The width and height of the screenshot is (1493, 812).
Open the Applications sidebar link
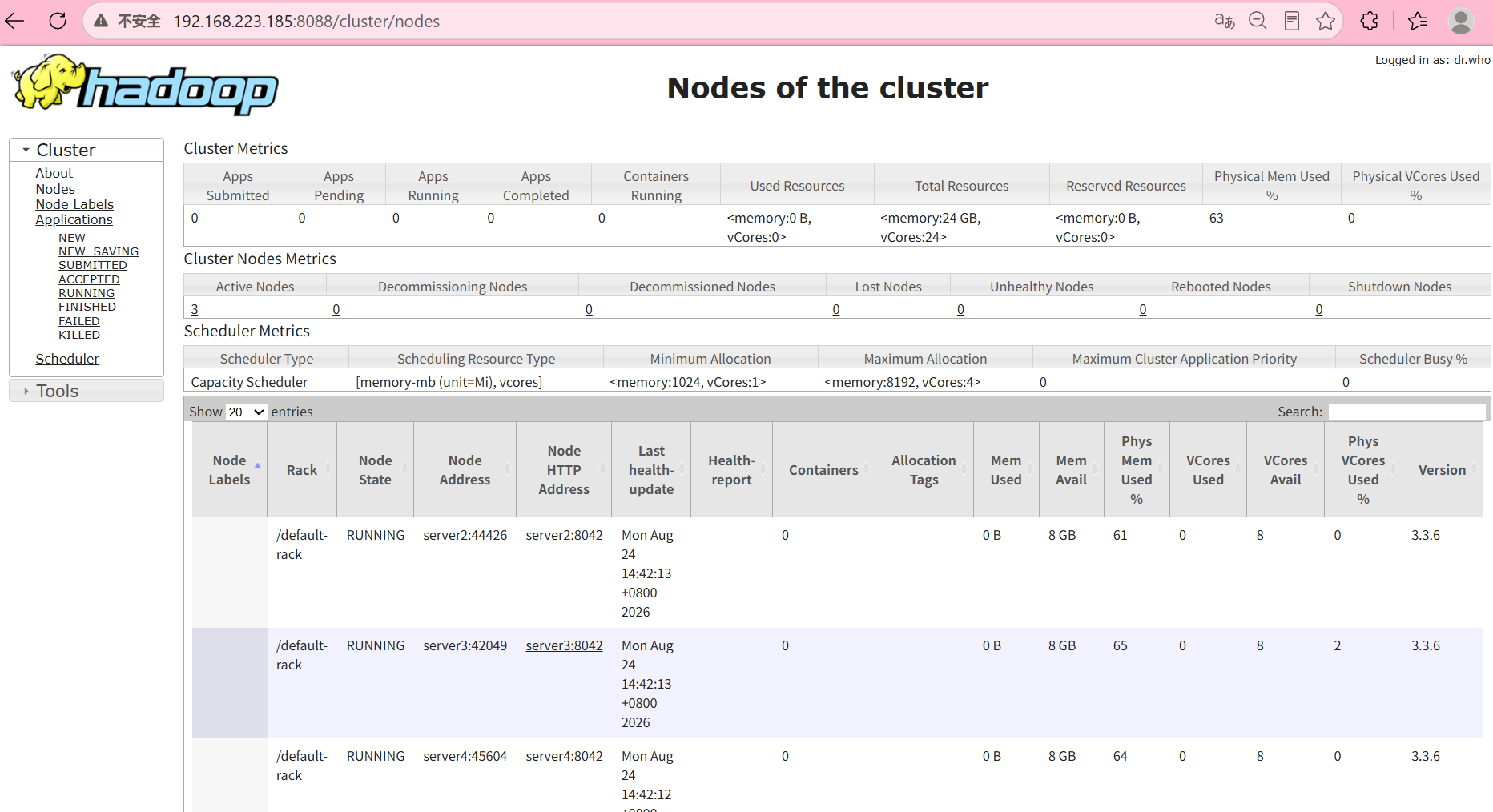click(74, 219)
